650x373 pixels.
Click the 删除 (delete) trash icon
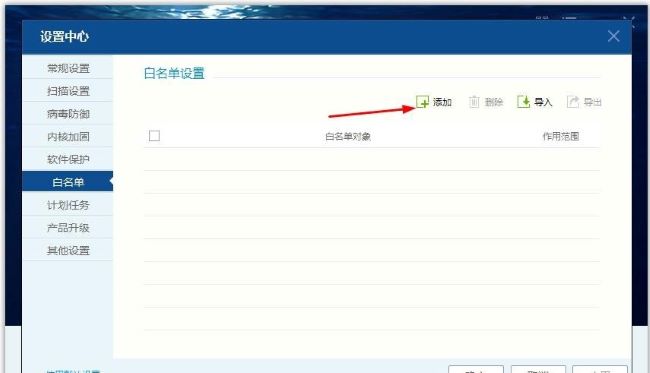coord(474,102)
